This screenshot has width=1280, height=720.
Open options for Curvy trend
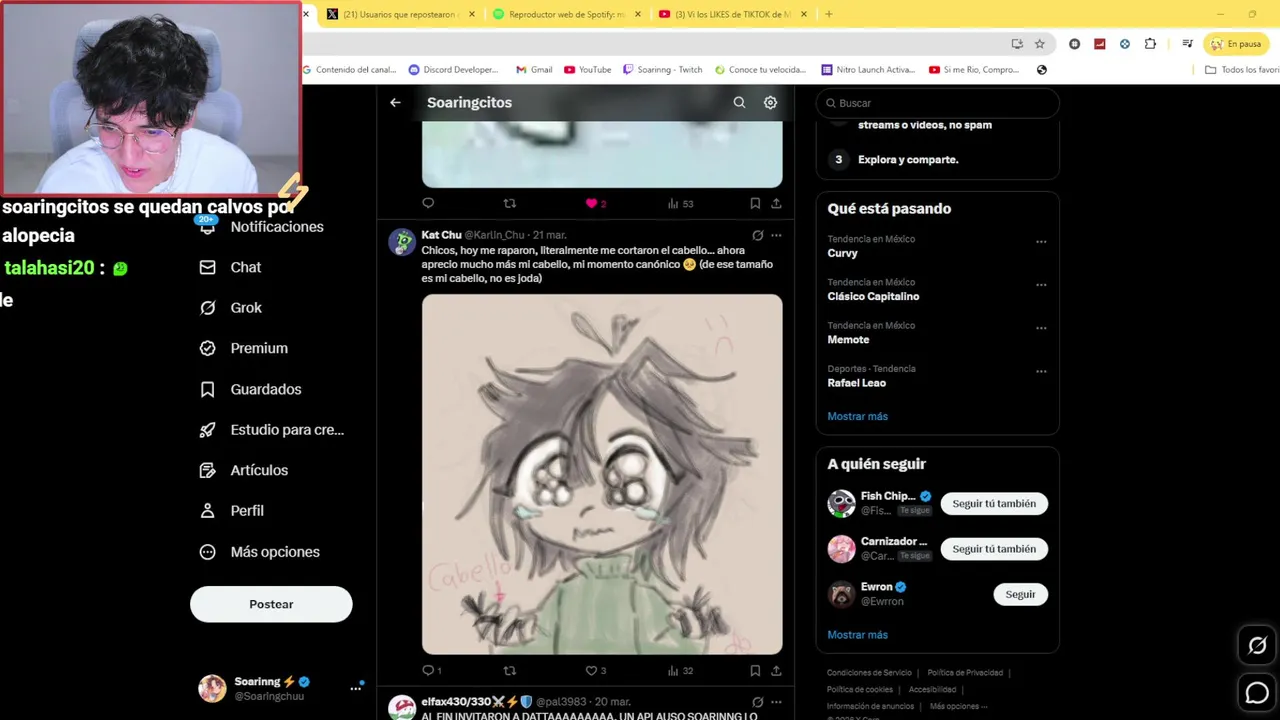pyautogui.click(x=1041, y=242)
